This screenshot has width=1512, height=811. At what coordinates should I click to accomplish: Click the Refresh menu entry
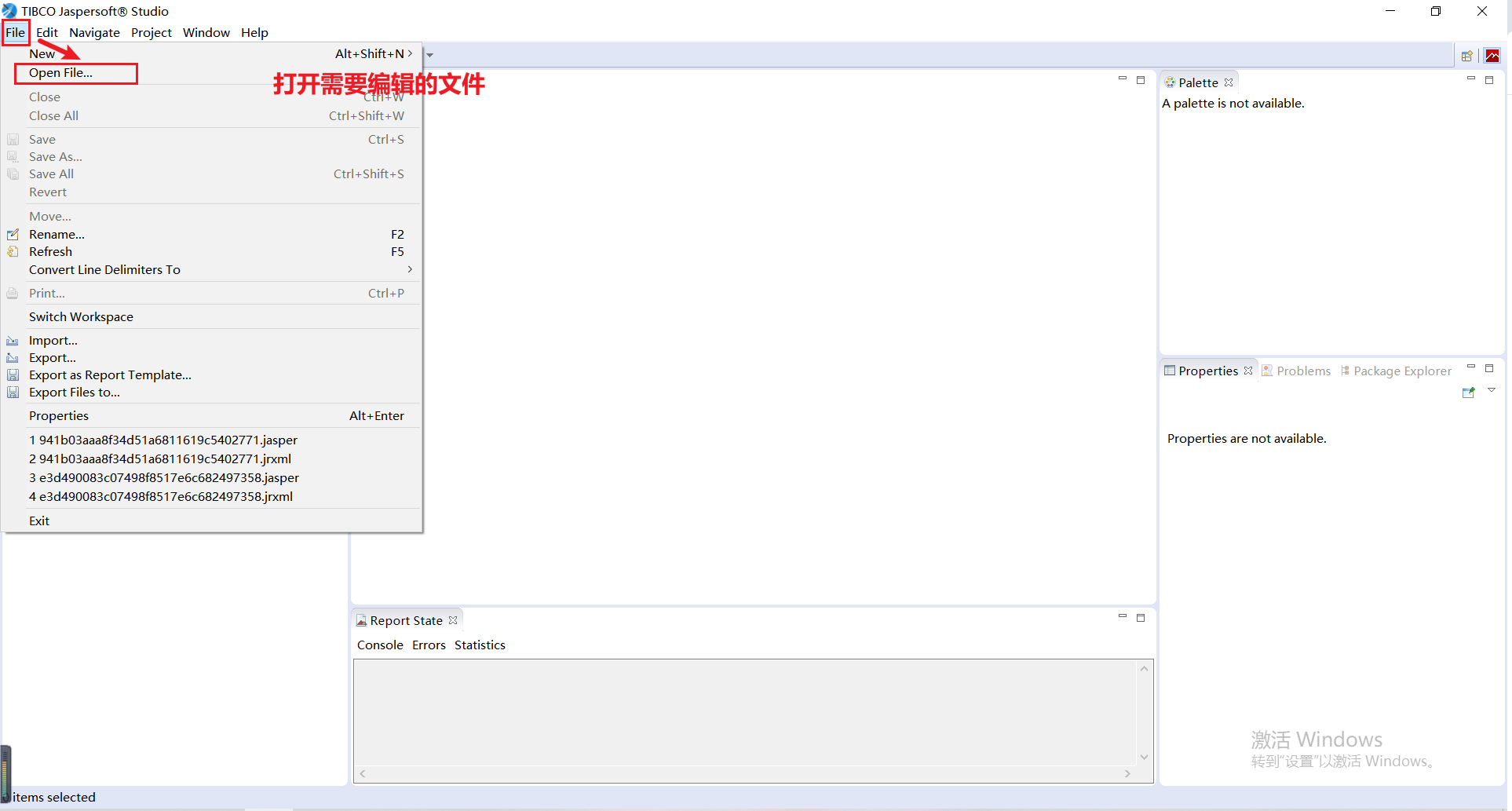pos(212,251)
